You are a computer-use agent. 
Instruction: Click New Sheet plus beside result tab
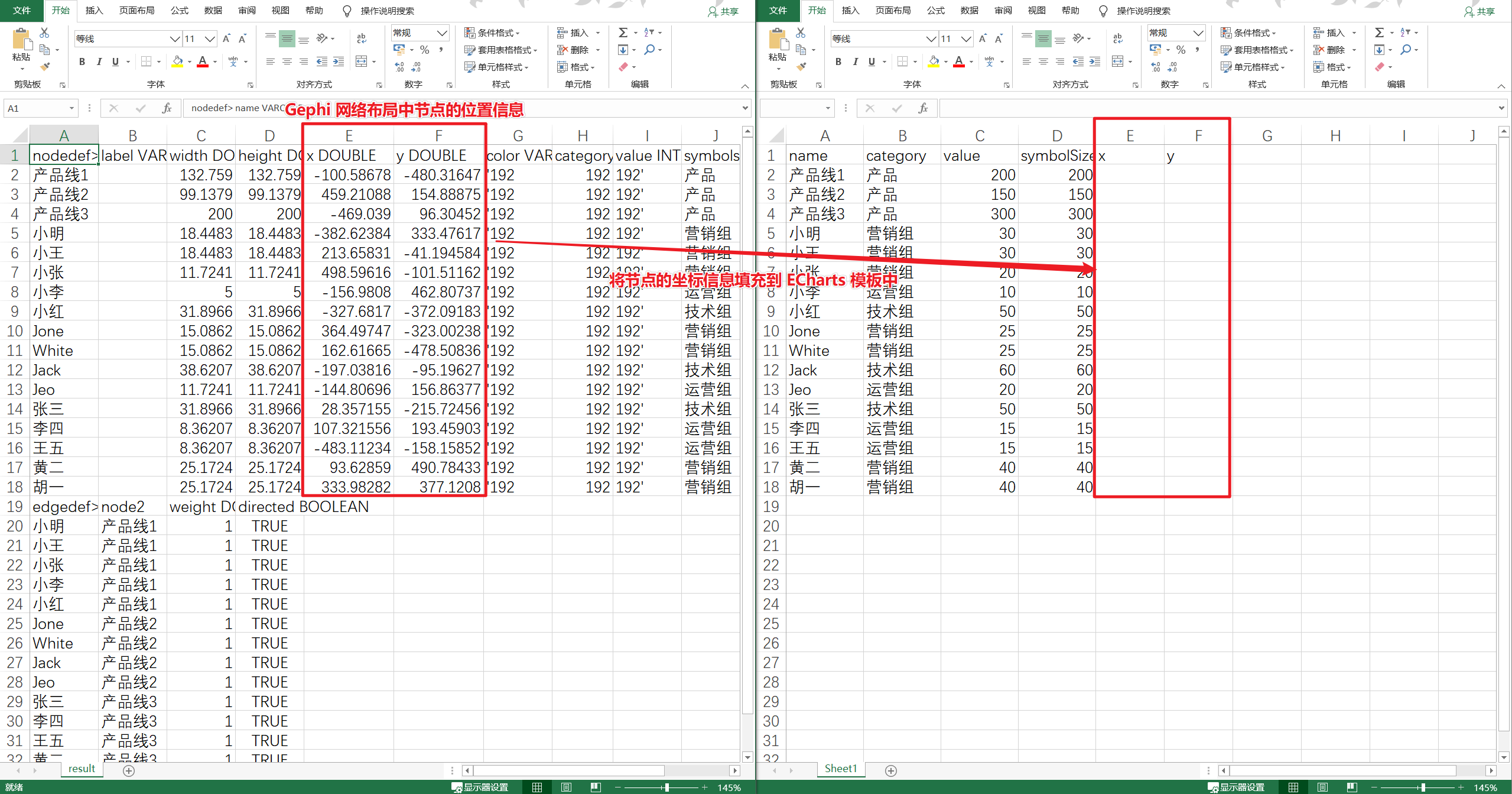pos(129,770)
